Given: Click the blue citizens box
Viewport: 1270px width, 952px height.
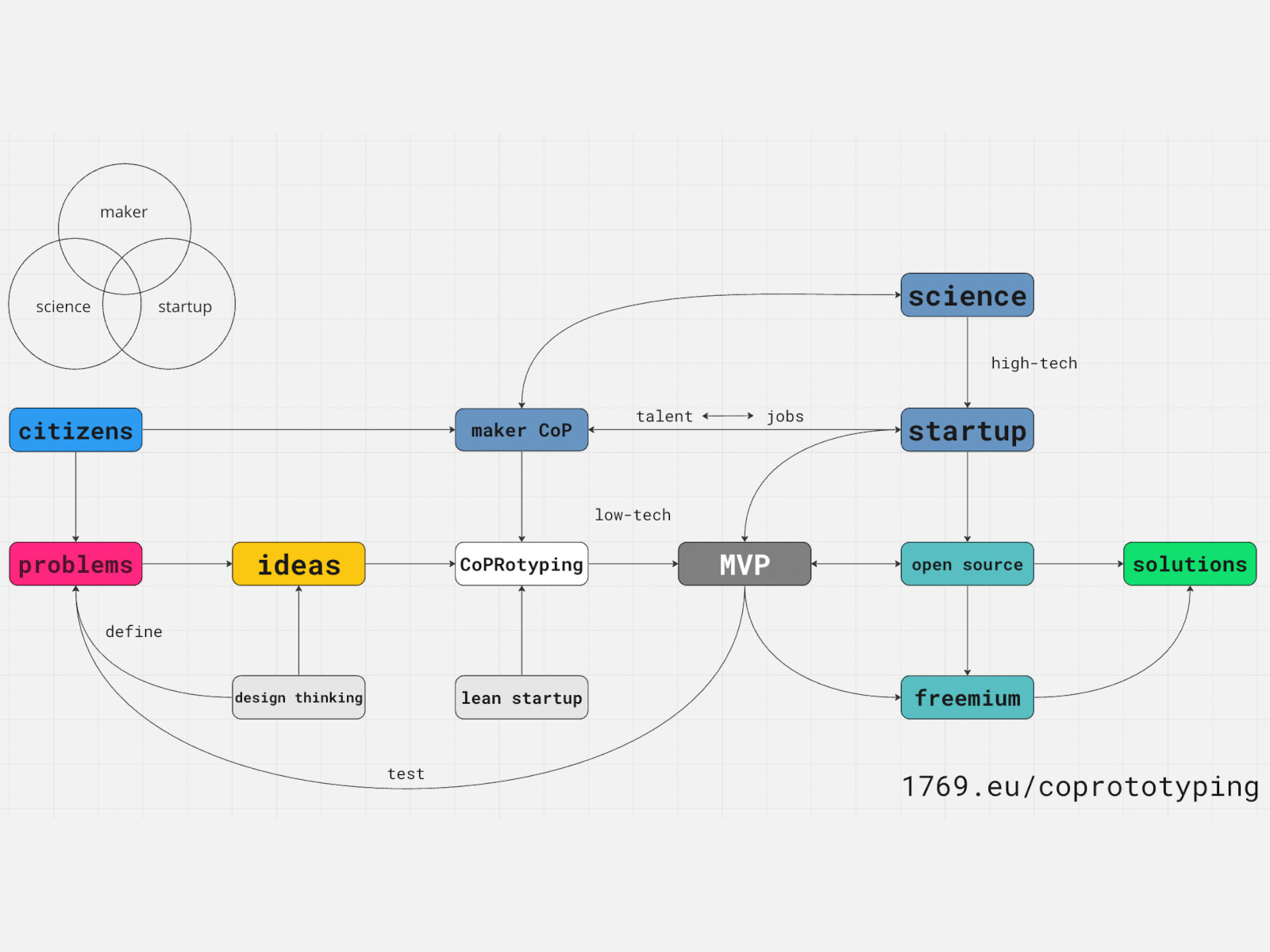Looking at the screenshot, I should click(75, 430).
